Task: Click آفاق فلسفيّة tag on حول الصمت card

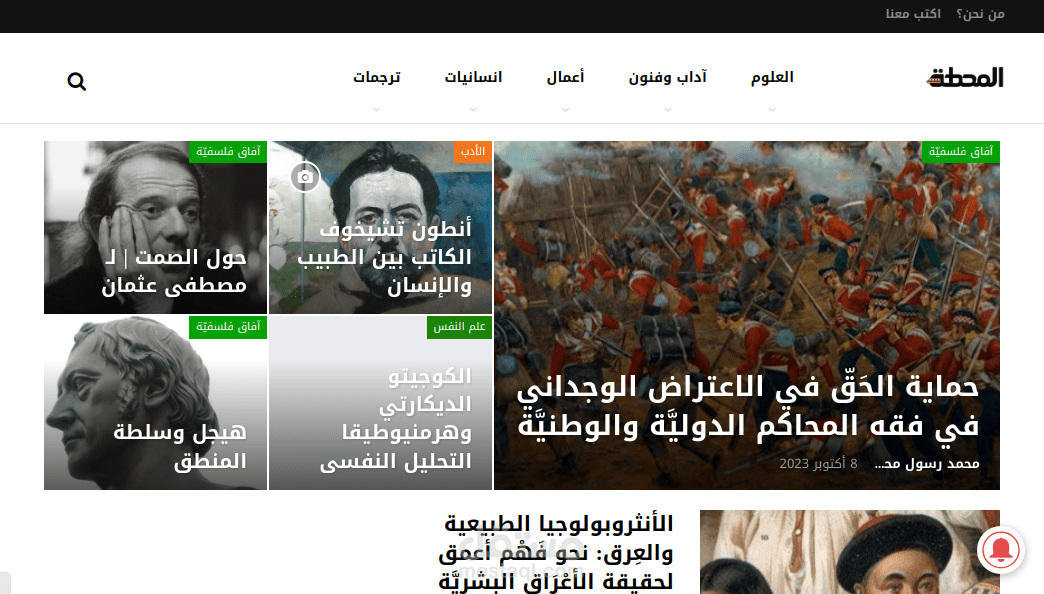Action: click(x=228, y=152)
